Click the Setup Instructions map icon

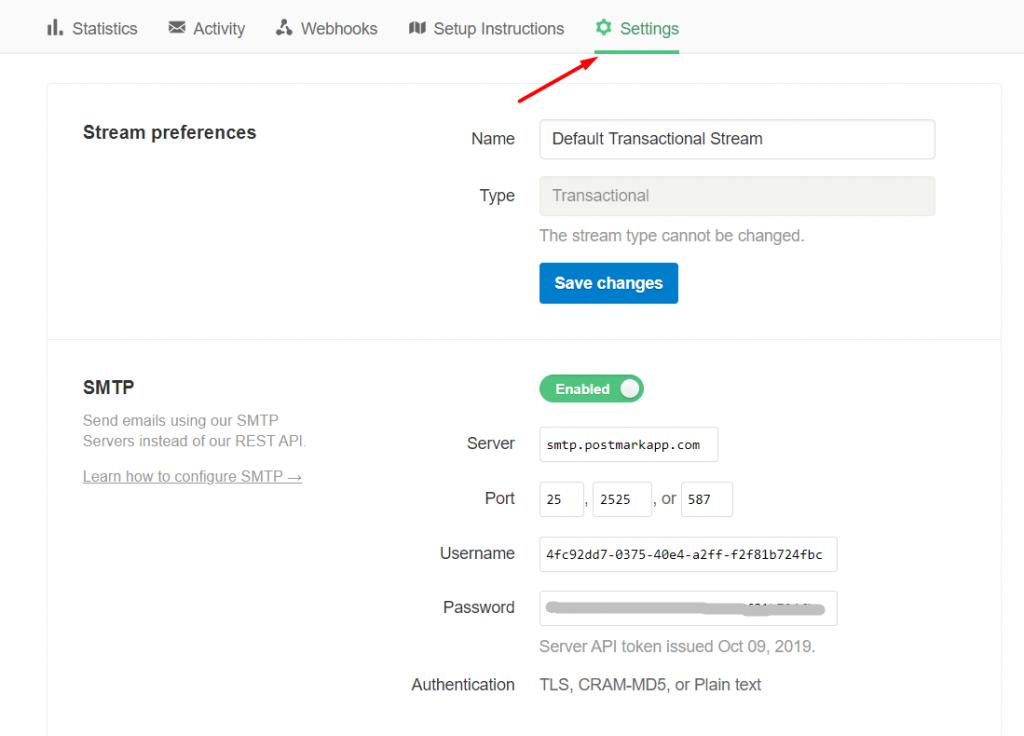click(x=417, y=27)
